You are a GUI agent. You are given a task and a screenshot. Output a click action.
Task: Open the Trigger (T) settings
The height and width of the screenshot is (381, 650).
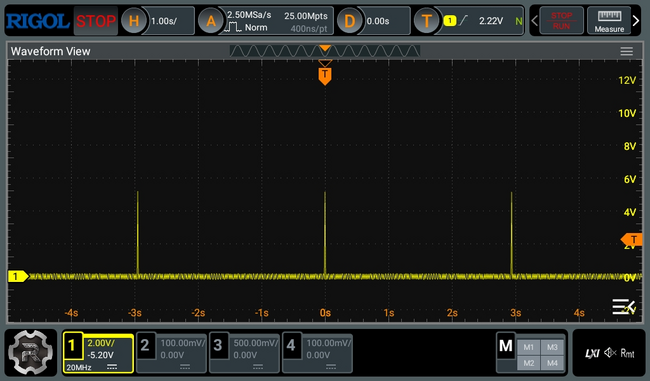[427, 21]
